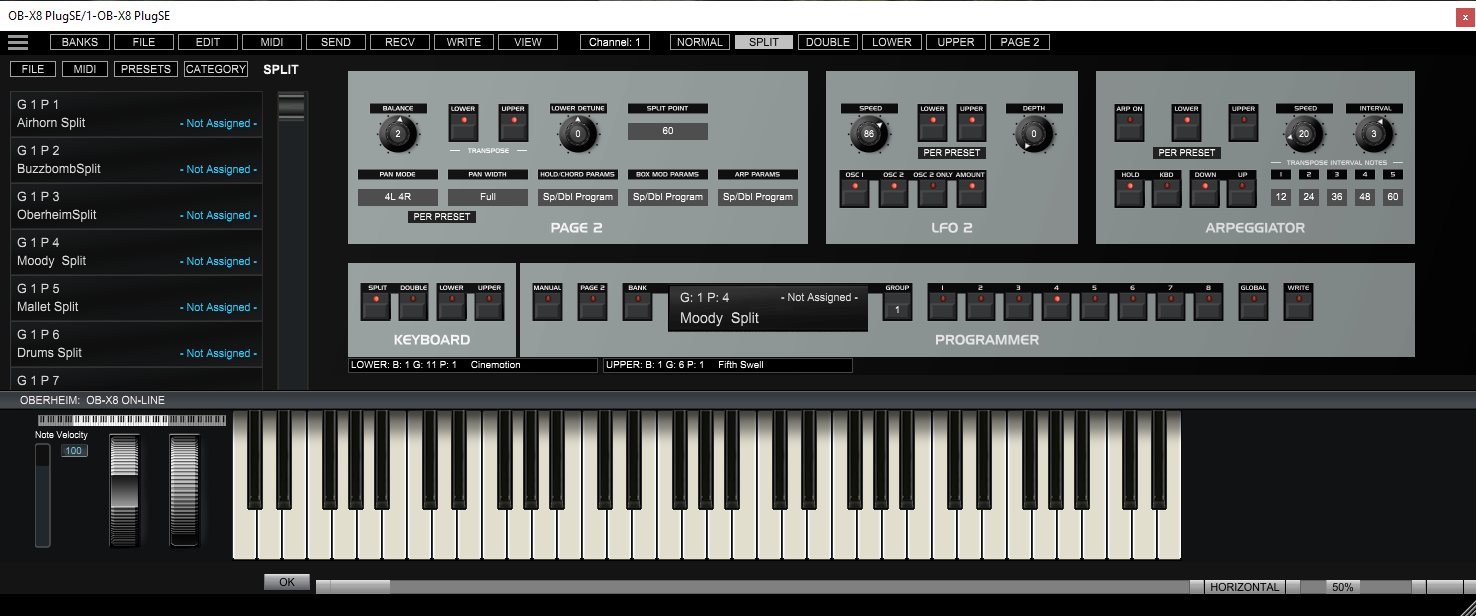Open the Pan Width Full selector
The width and height of the screenshot is (1476, 616).
[x=488, y=197]
